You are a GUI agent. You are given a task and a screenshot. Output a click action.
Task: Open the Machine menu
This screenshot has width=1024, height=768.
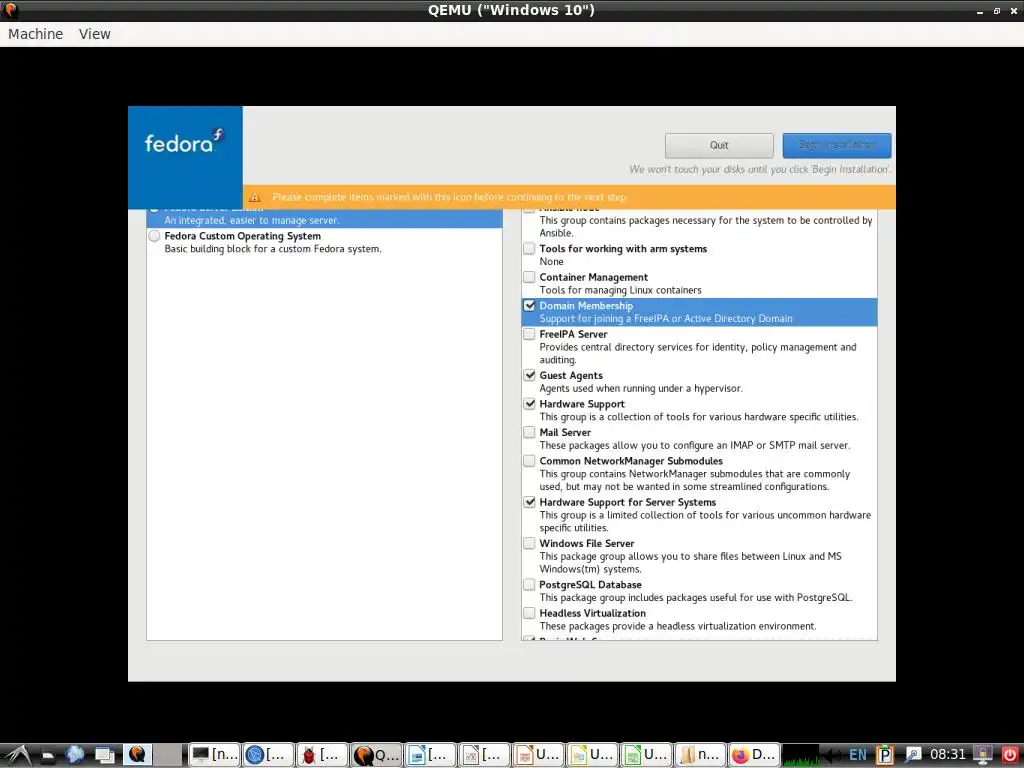pos(35,34)
